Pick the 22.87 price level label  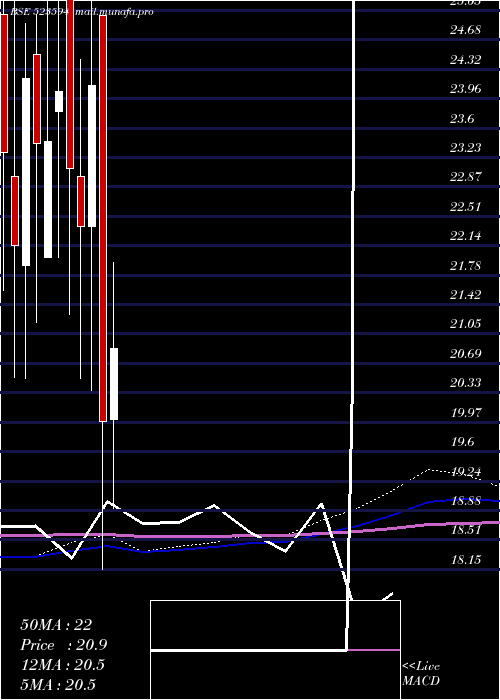click(465, 177)
